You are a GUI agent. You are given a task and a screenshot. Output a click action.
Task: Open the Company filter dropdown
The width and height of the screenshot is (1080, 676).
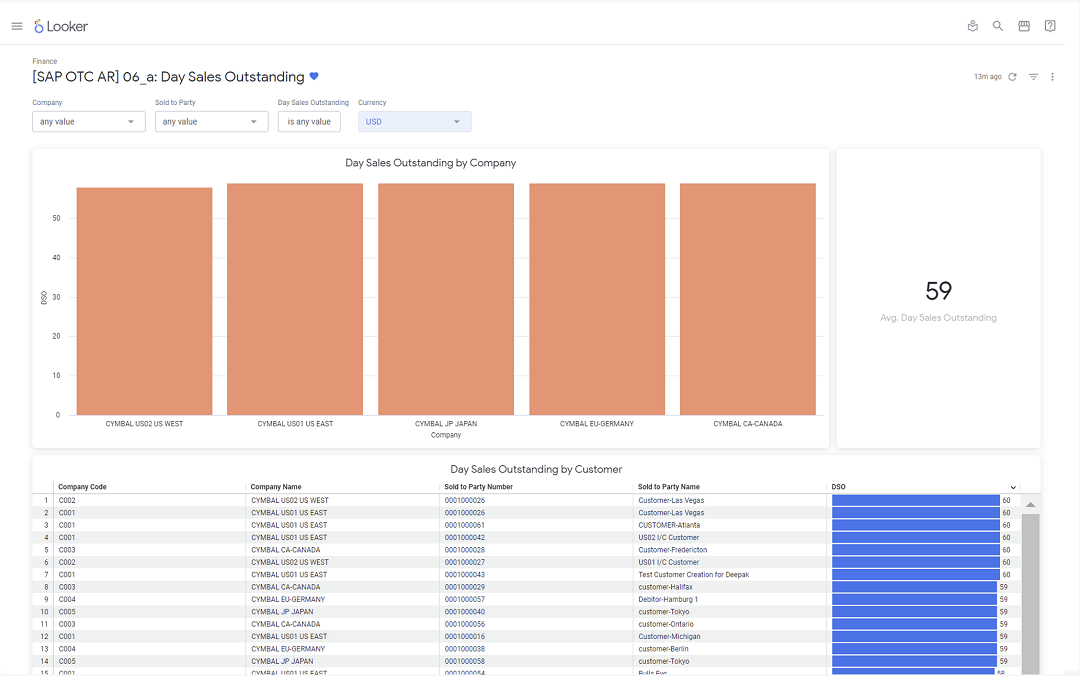pos(89,121)
